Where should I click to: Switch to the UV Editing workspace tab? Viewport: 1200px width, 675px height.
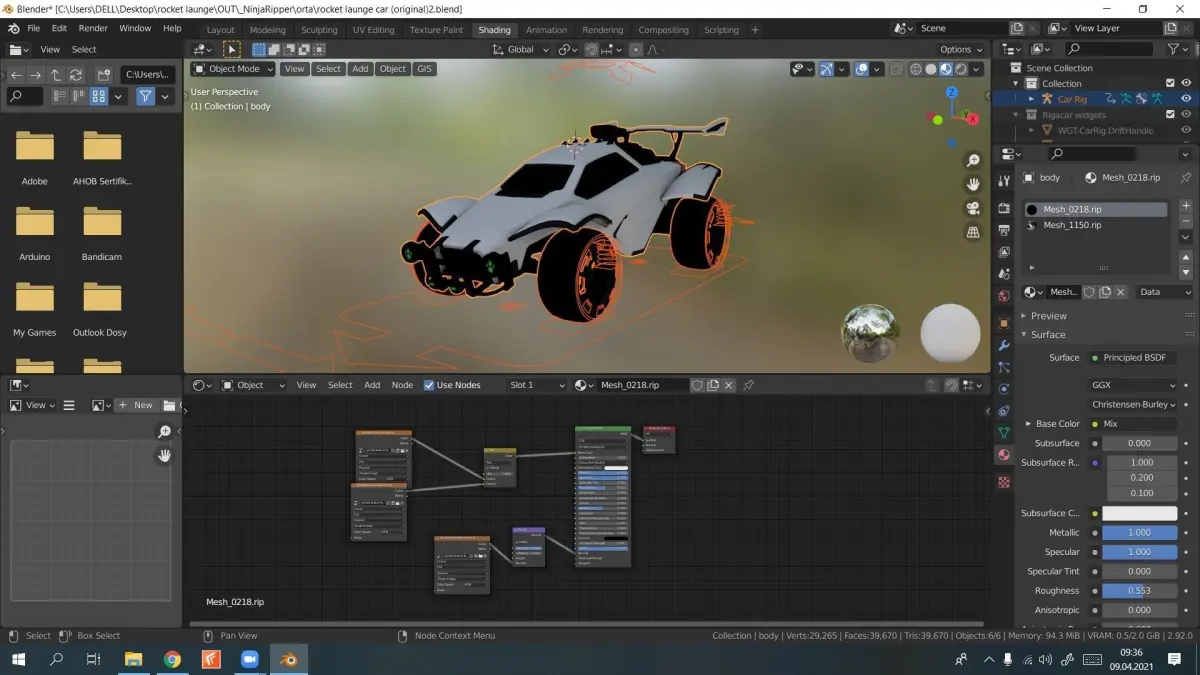pyautogui.click(x=373, y=30)
